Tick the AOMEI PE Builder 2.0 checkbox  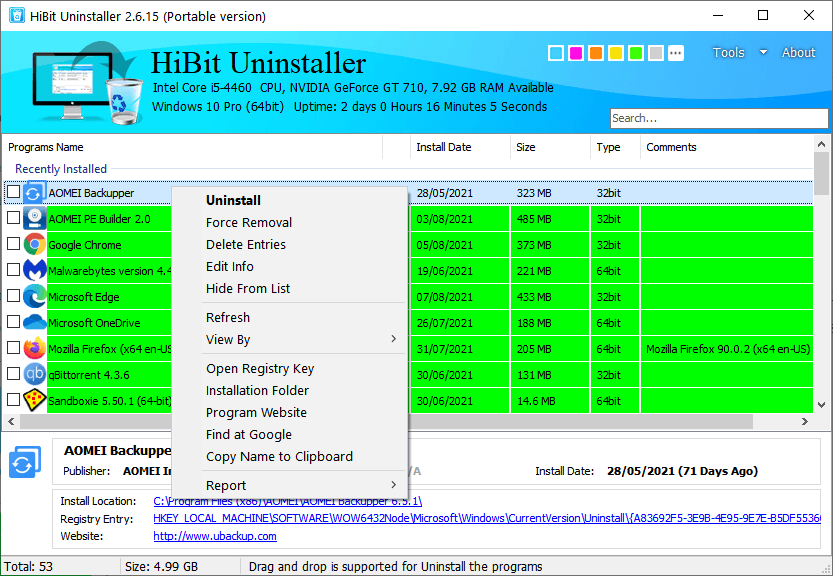pyautogui.click(x=13, y=218)
